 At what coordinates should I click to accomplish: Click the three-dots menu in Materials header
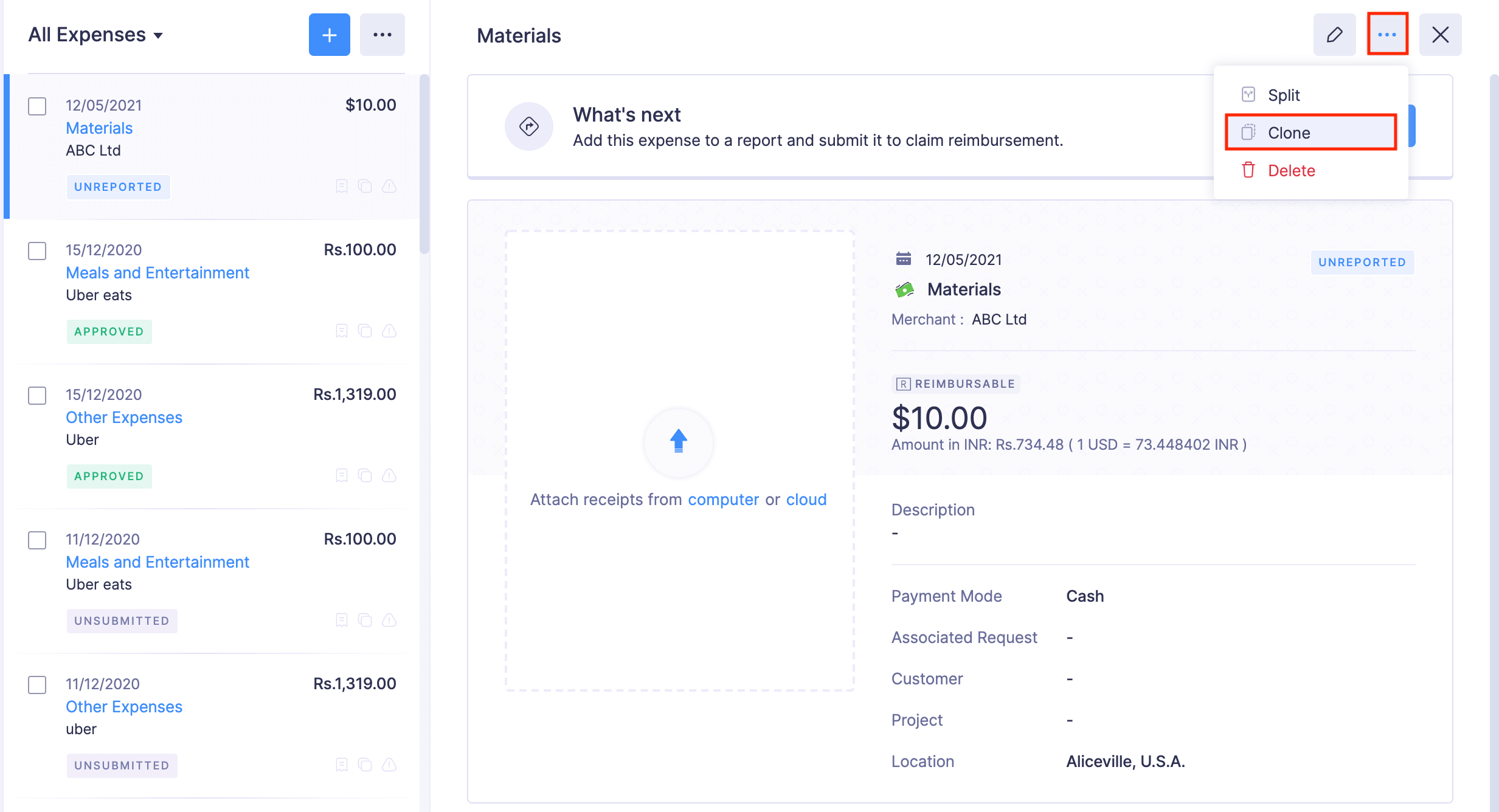coord(1387,35)
